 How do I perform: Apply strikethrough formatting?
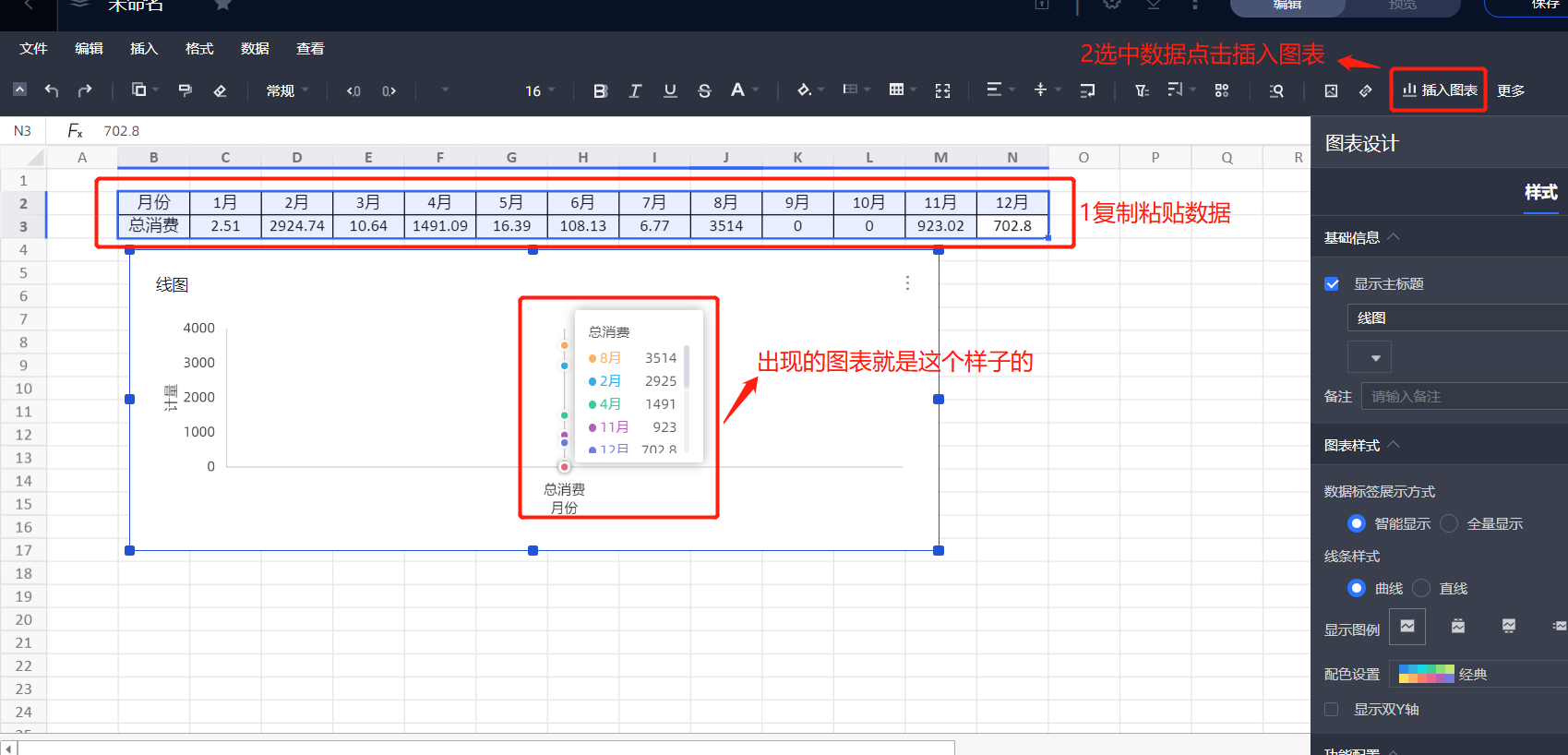[x=704, y=90]
